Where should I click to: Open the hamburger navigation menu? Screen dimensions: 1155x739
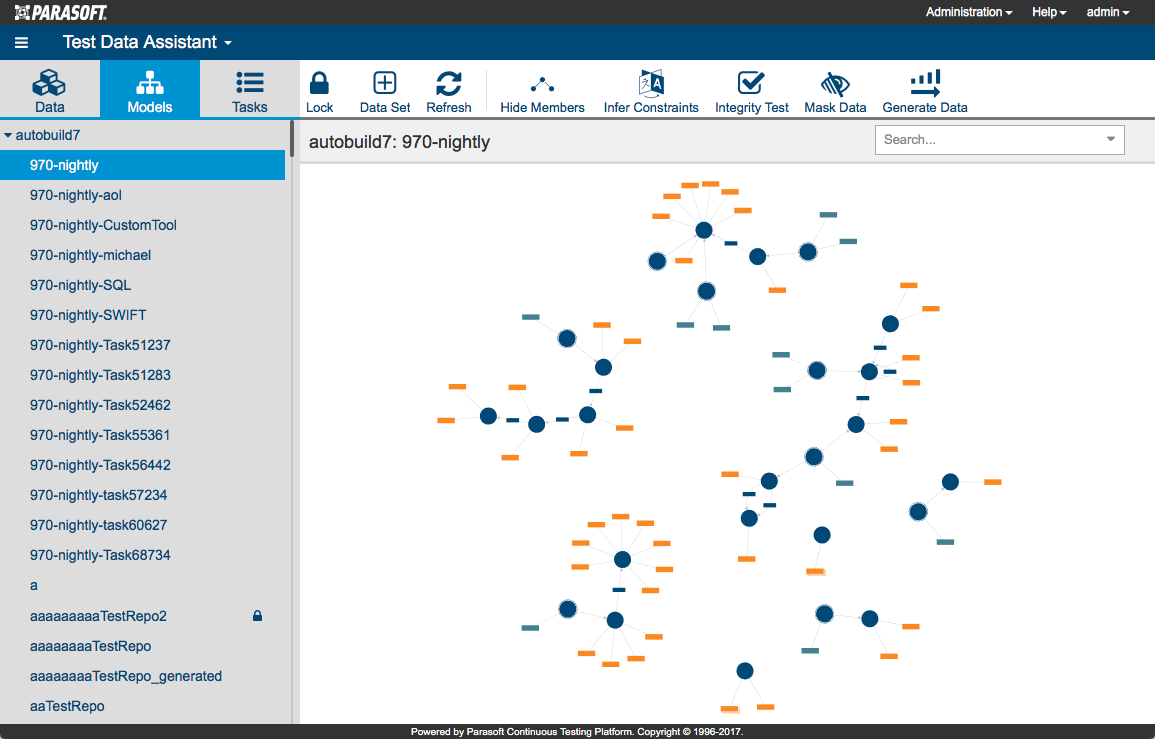pos(21,43)
